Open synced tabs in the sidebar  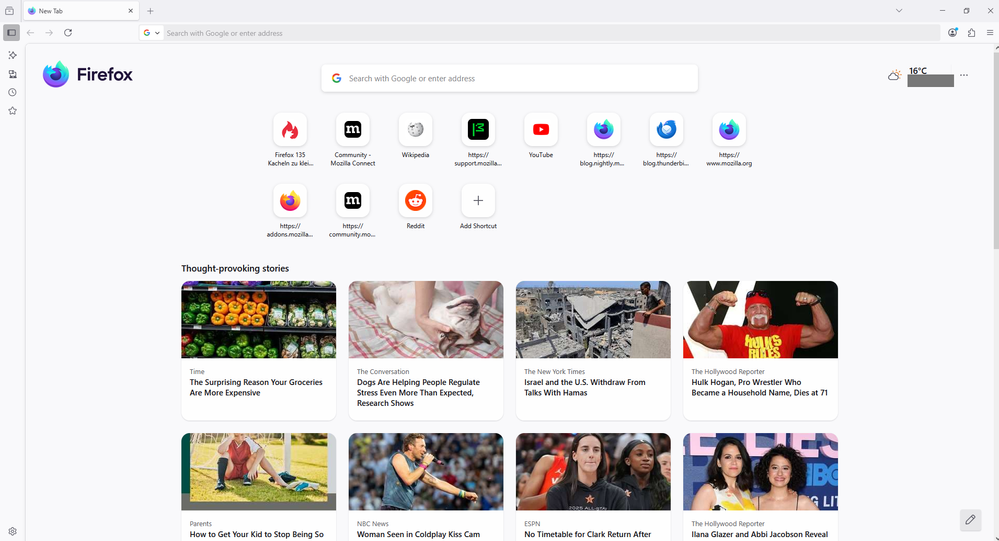[x=12, y=74]
